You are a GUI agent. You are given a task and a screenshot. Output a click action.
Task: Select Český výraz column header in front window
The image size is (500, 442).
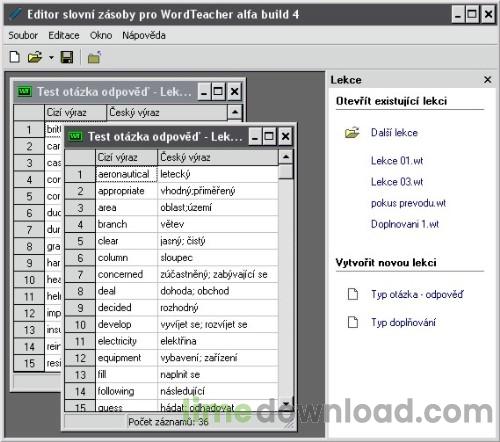pos(218,157)
